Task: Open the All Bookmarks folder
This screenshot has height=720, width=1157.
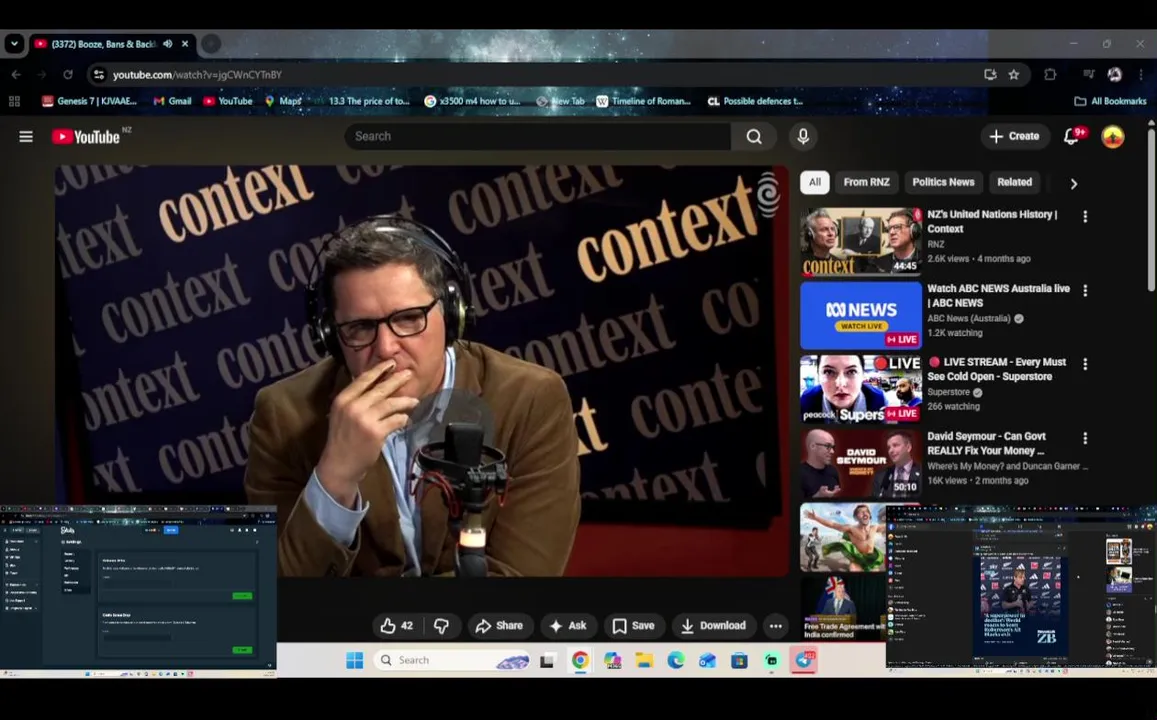Action: point(1110,101)
